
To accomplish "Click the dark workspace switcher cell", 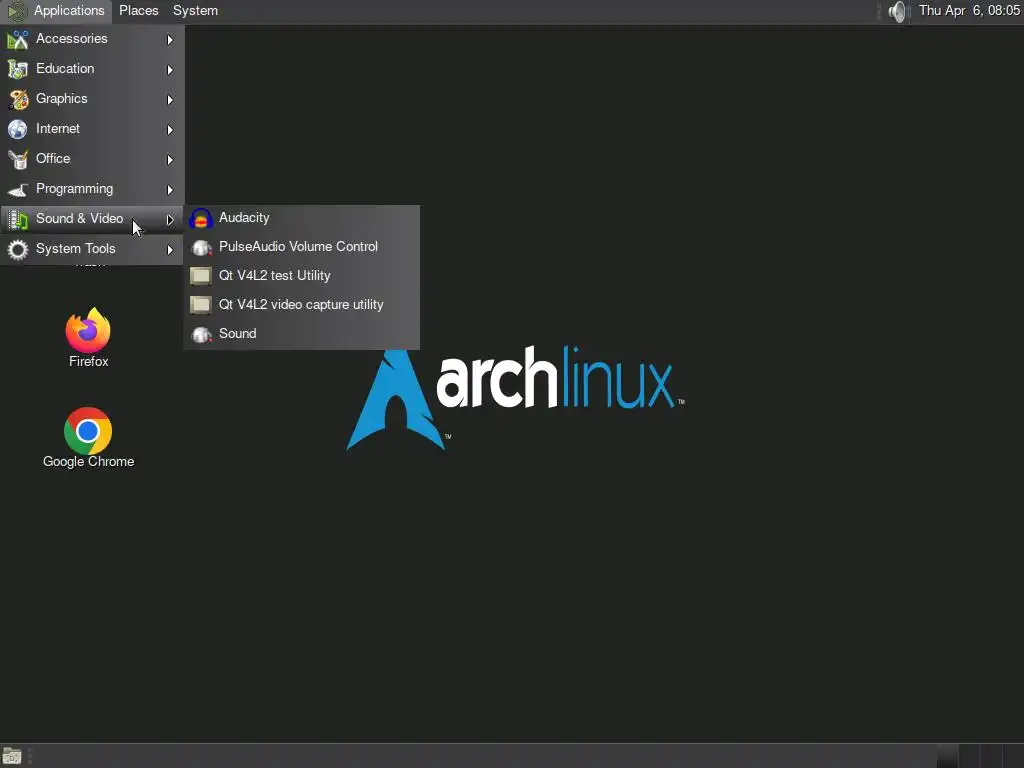I will 948,756.
